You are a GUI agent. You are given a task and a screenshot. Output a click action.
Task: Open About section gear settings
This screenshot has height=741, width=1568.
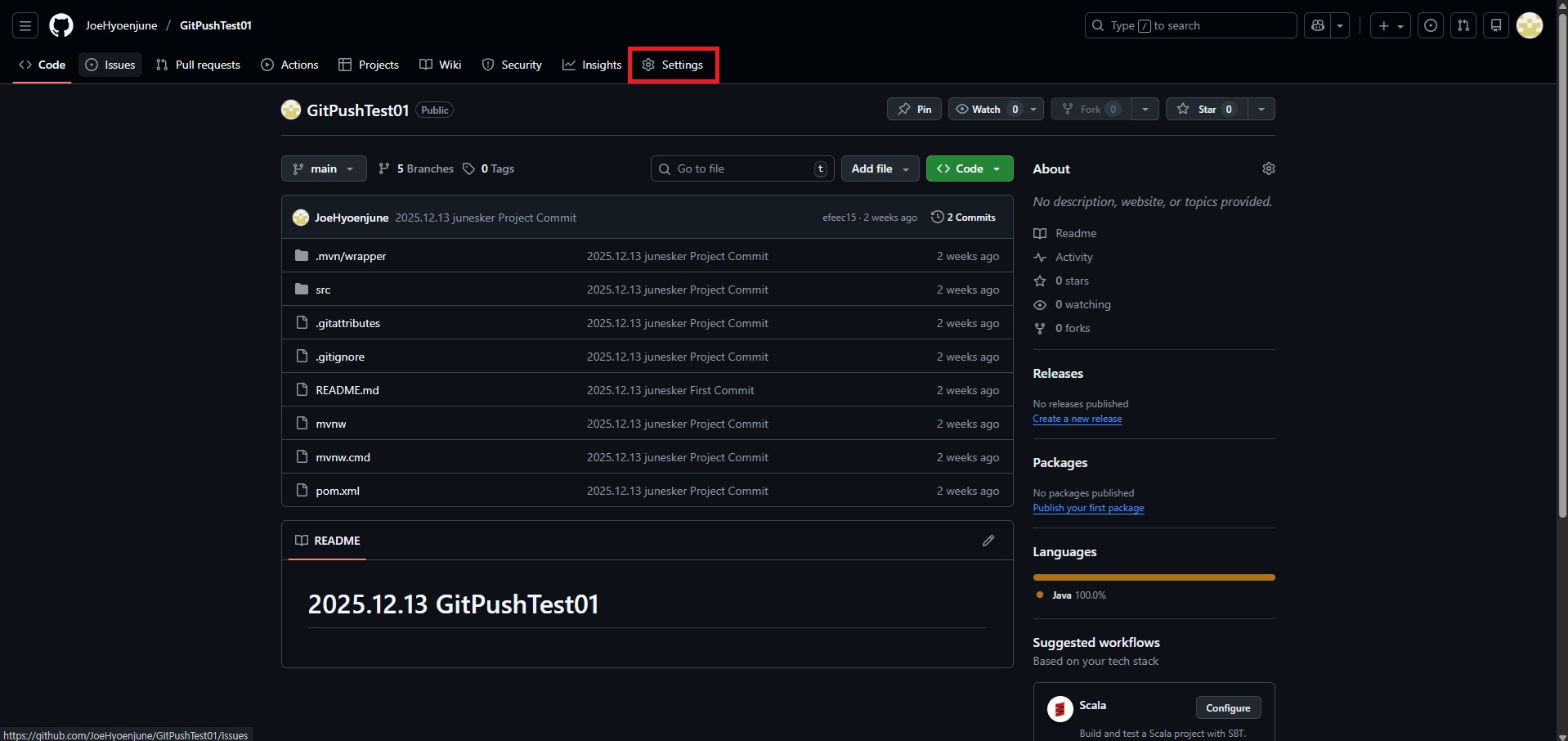pyautogui.click(x=1269, y=168)
